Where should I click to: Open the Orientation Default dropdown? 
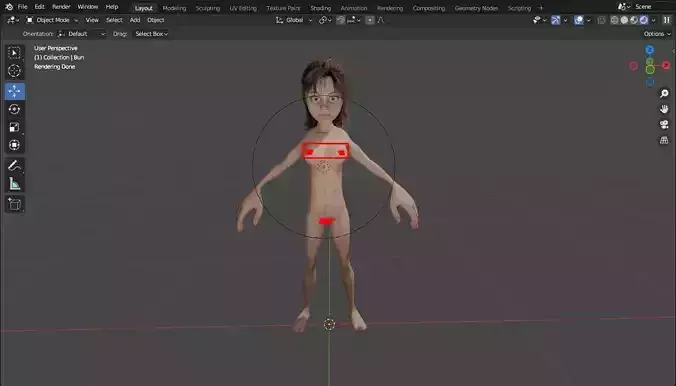(x=81, y=34)
